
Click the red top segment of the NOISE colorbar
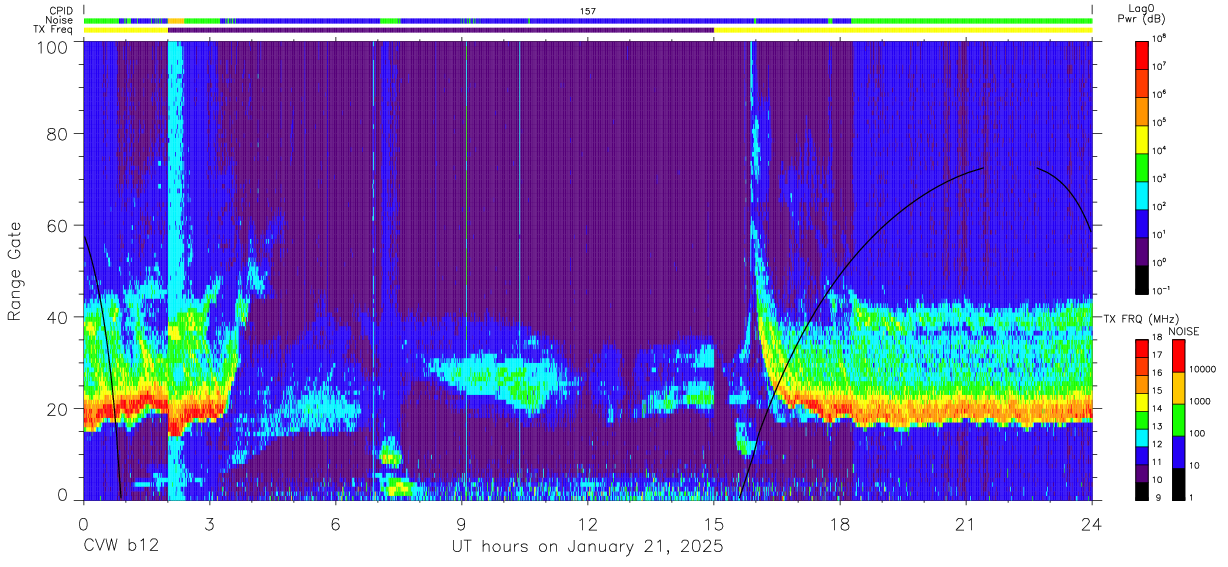(x=1177, y=356)
